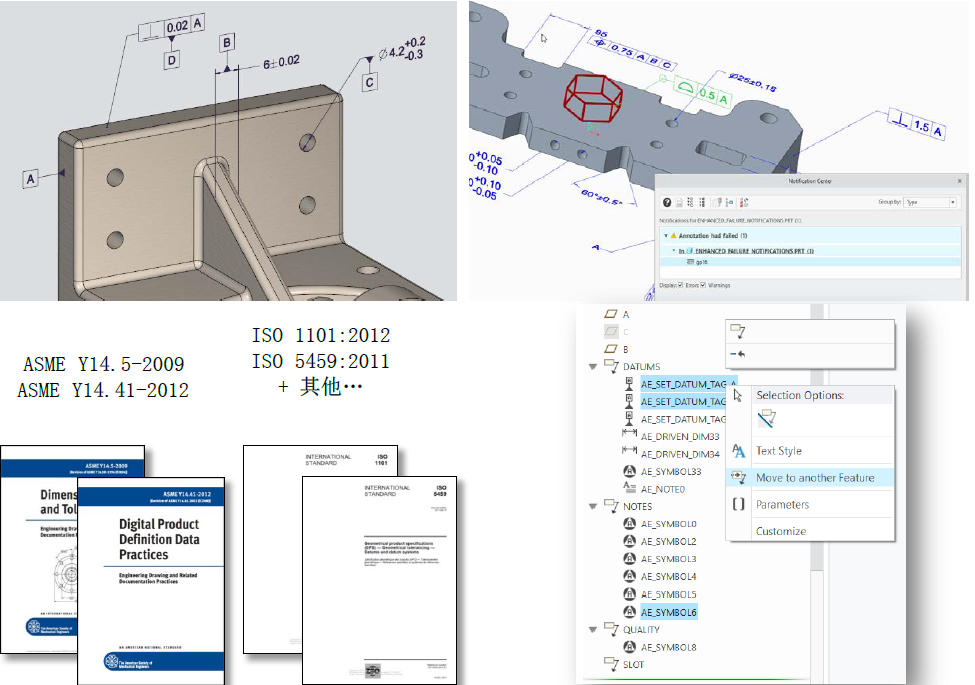Select AE_SYMBOL8 under QUALITY
Viewport: 975px width, 685px height.
coord(668,647)
